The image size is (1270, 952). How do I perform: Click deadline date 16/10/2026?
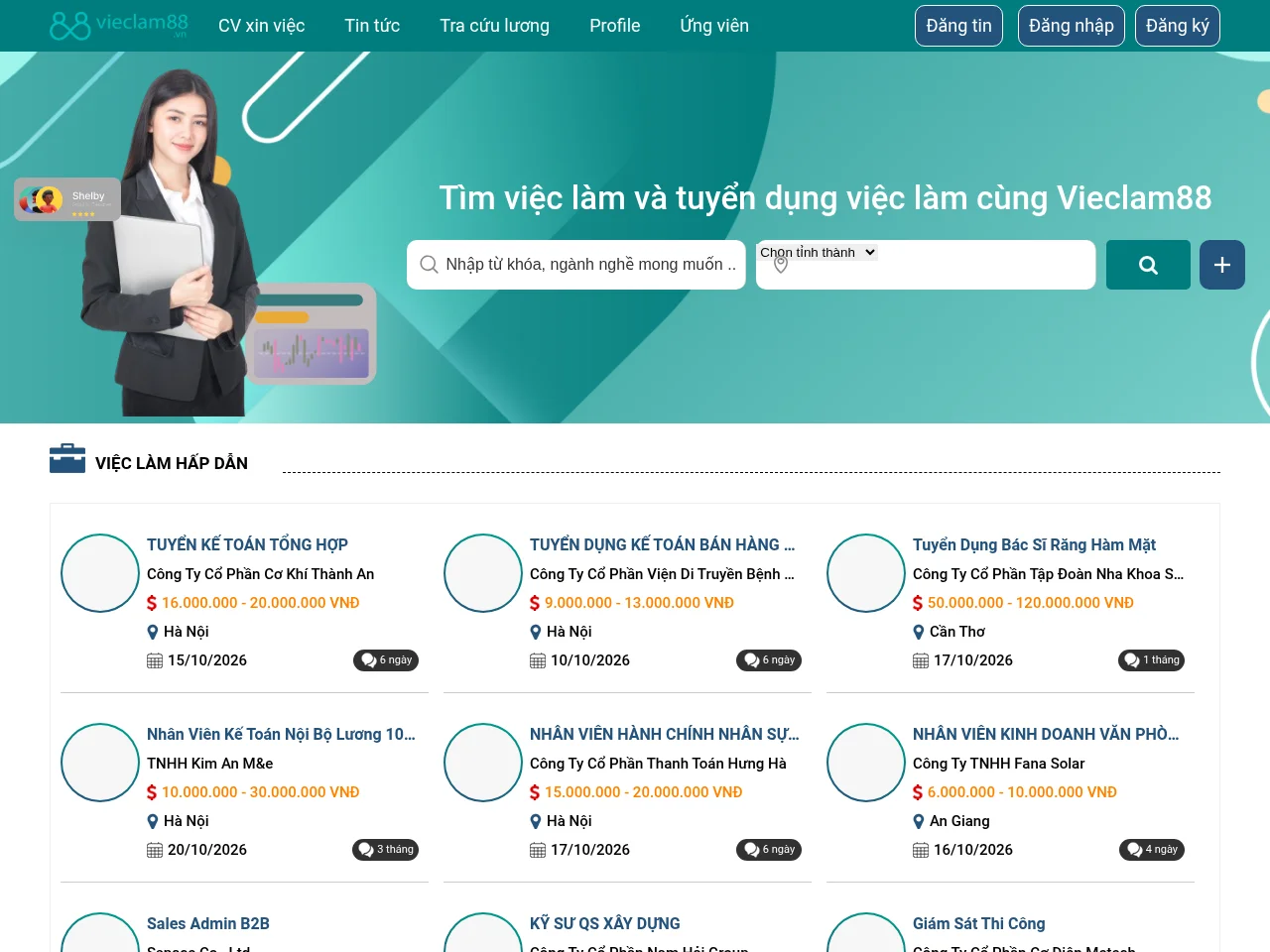(x=973, y=850)
